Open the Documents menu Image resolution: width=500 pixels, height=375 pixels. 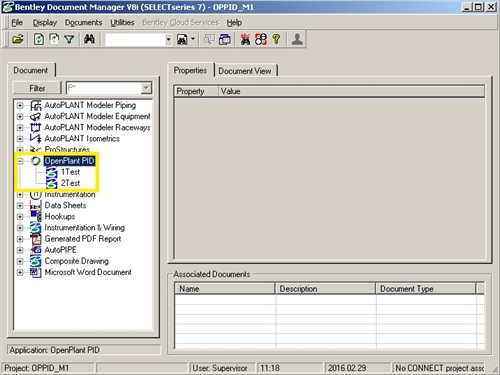point(83,23)
